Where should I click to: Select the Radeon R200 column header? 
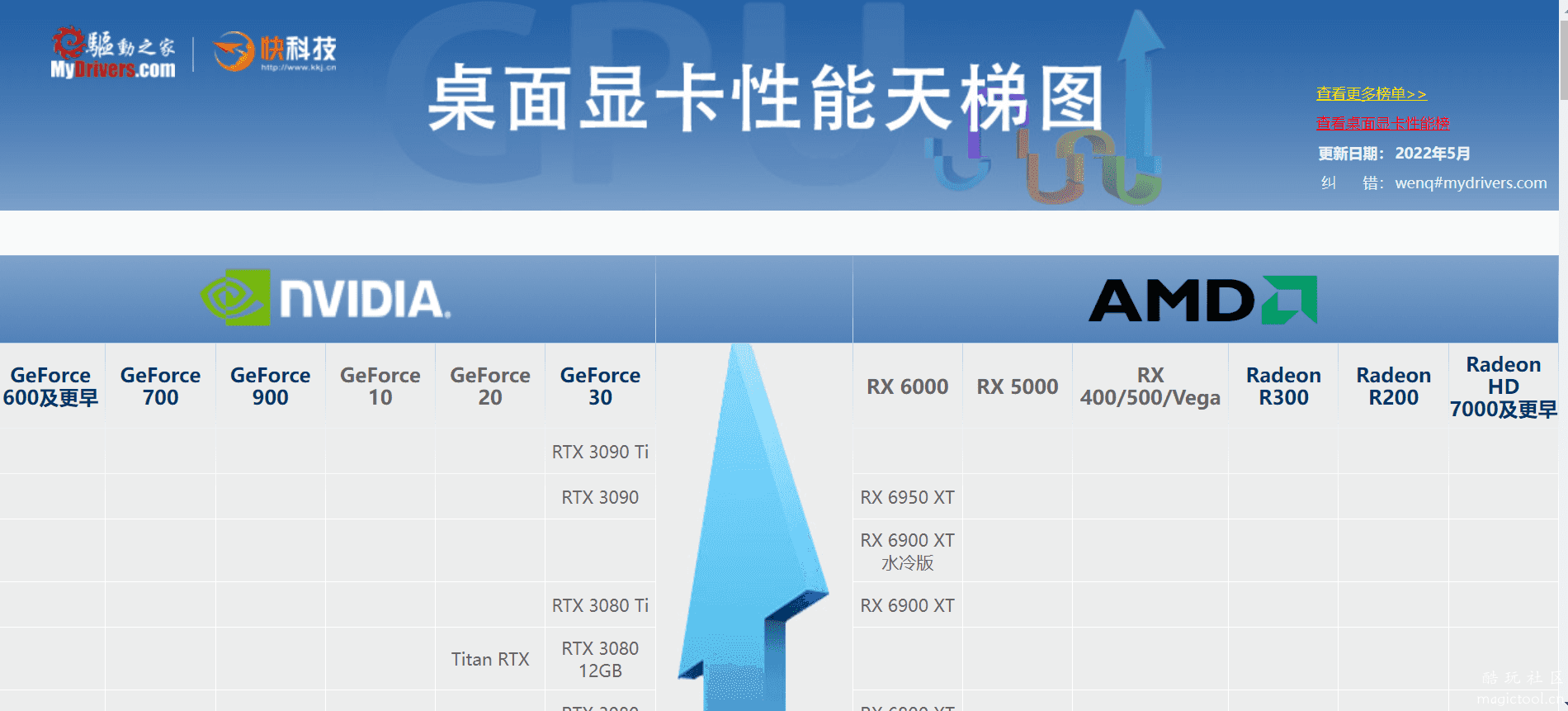[x=1394, y=386]
